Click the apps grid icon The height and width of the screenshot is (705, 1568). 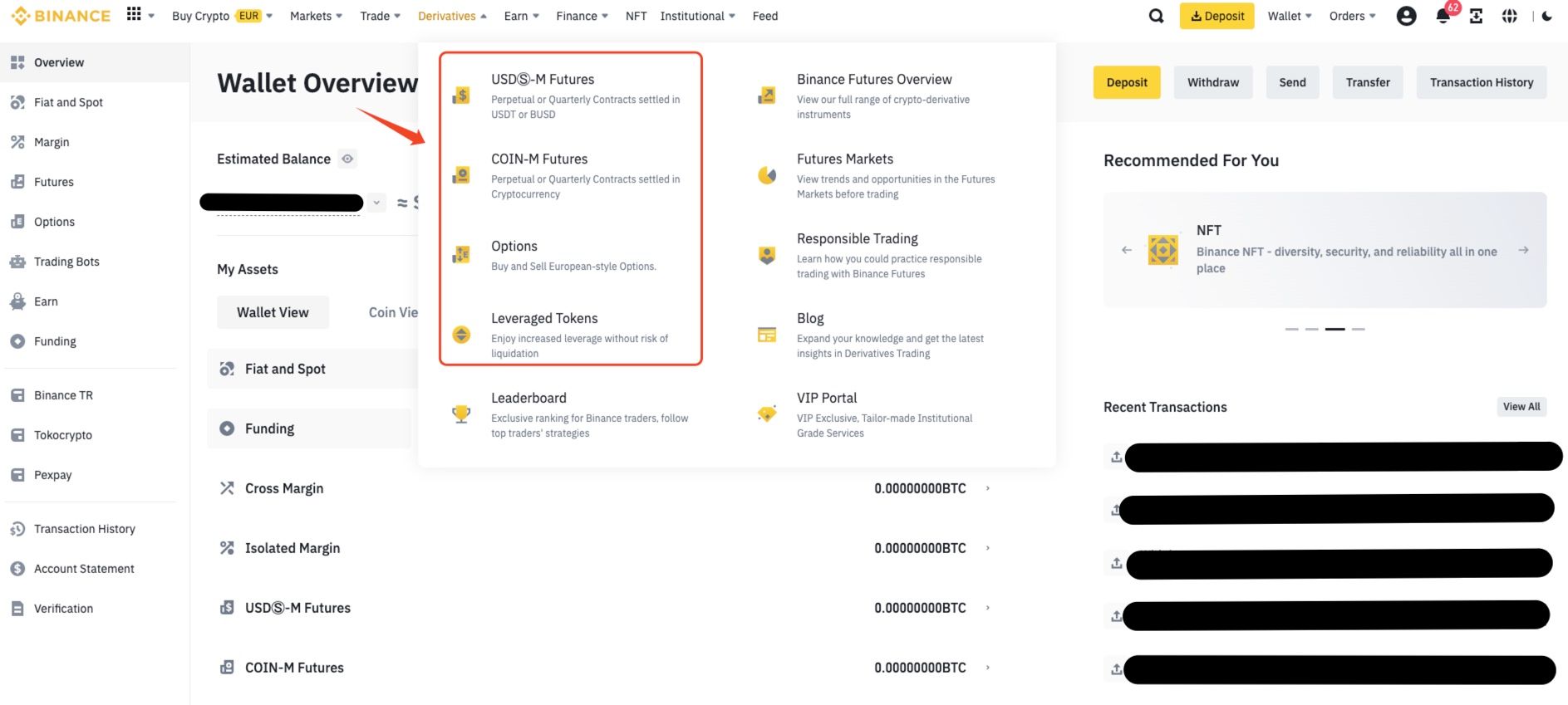tap(134, 14)
